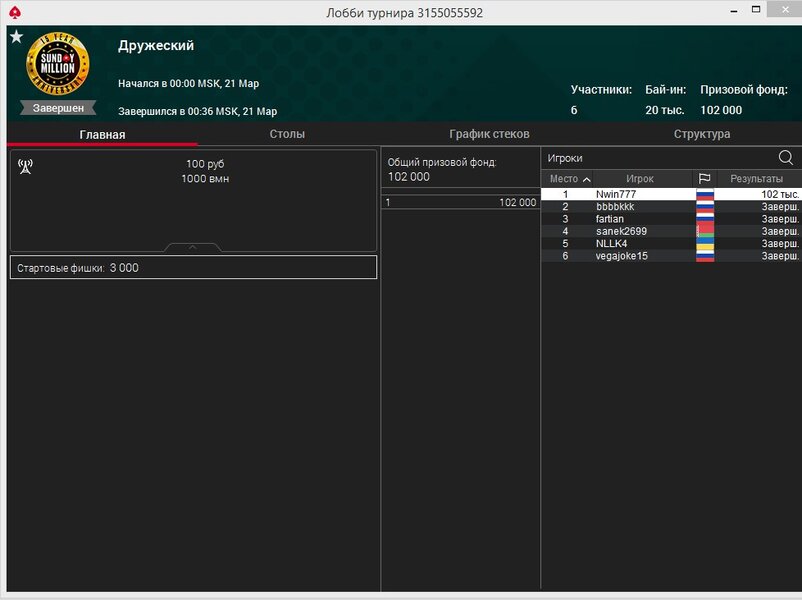The image size is (802, 600).
Task: Open player search with magnifier icon
Action: click(x=785, y=158)
